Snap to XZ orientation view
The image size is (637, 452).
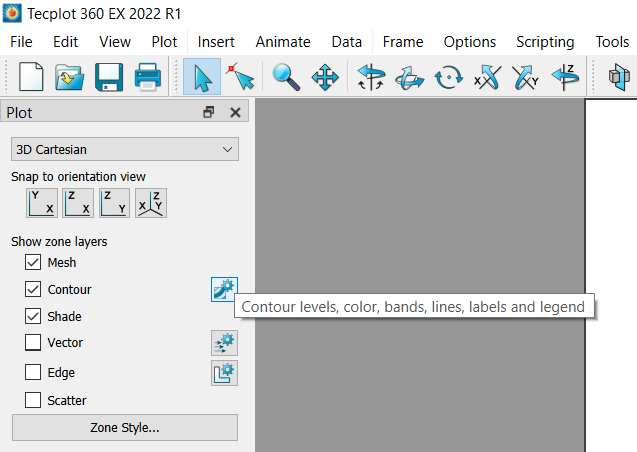pyautogui.click(x=78, y=203)
